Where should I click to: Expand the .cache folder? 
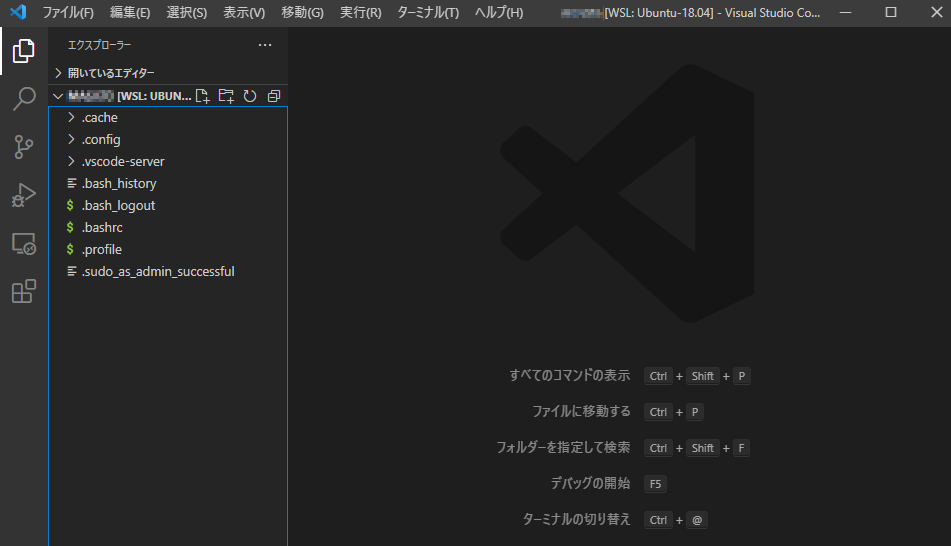[x=168, y=118]
